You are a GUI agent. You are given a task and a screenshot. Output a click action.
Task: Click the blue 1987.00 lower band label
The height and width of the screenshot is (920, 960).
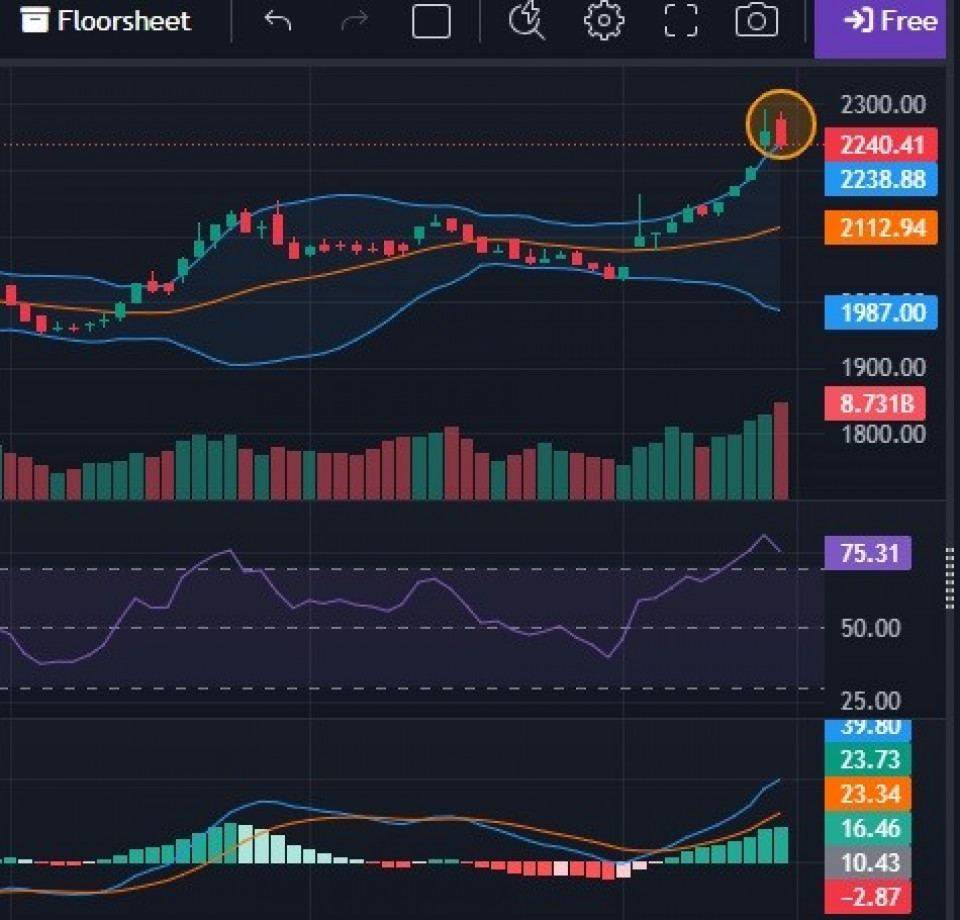881,313
